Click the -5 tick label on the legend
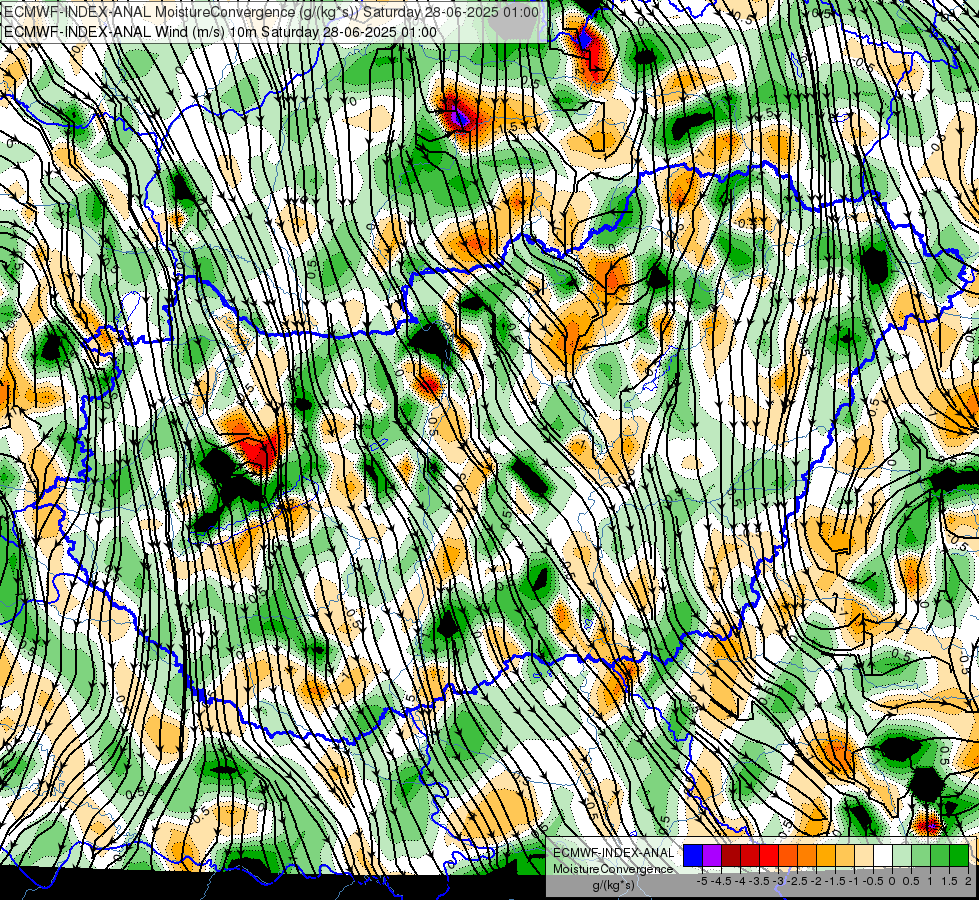The image size is (979, 900). coord(702,881)
